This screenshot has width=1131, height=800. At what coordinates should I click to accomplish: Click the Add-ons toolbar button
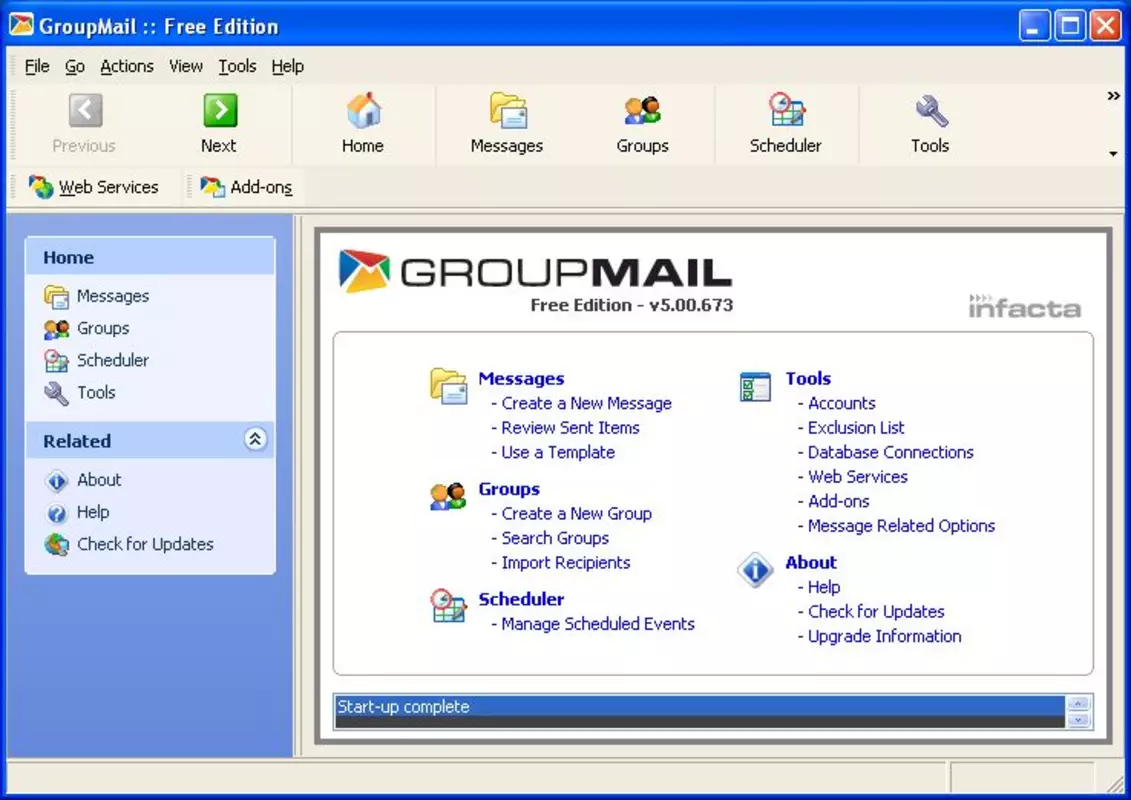click(x=246, y=187)
